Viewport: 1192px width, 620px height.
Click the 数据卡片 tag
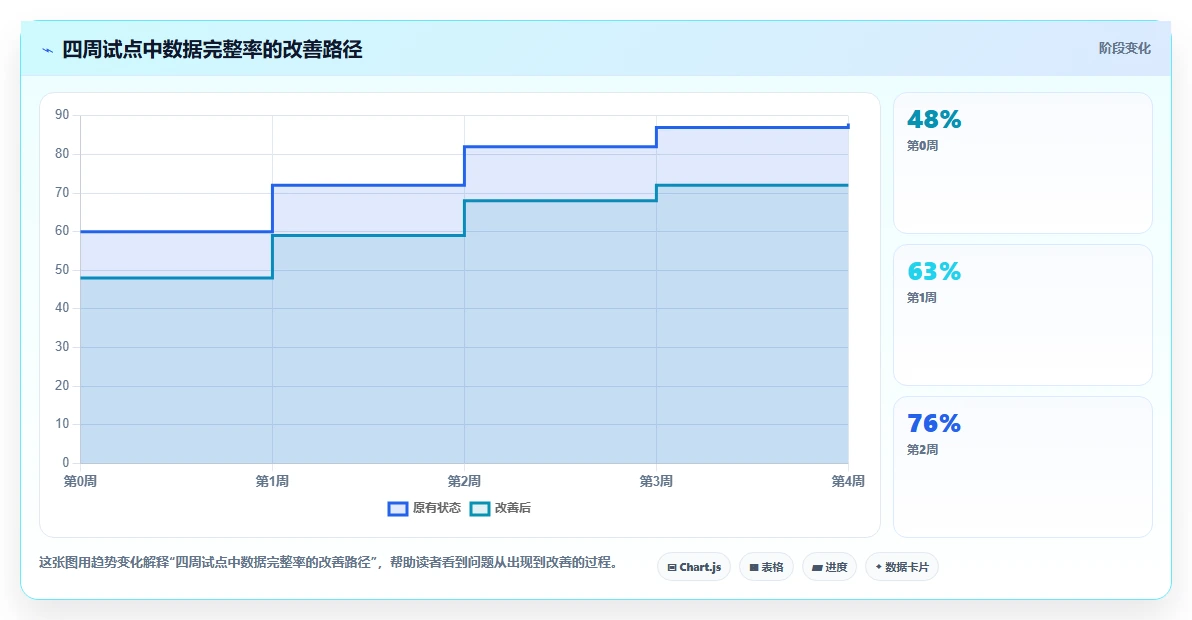(x=902, y=567)
